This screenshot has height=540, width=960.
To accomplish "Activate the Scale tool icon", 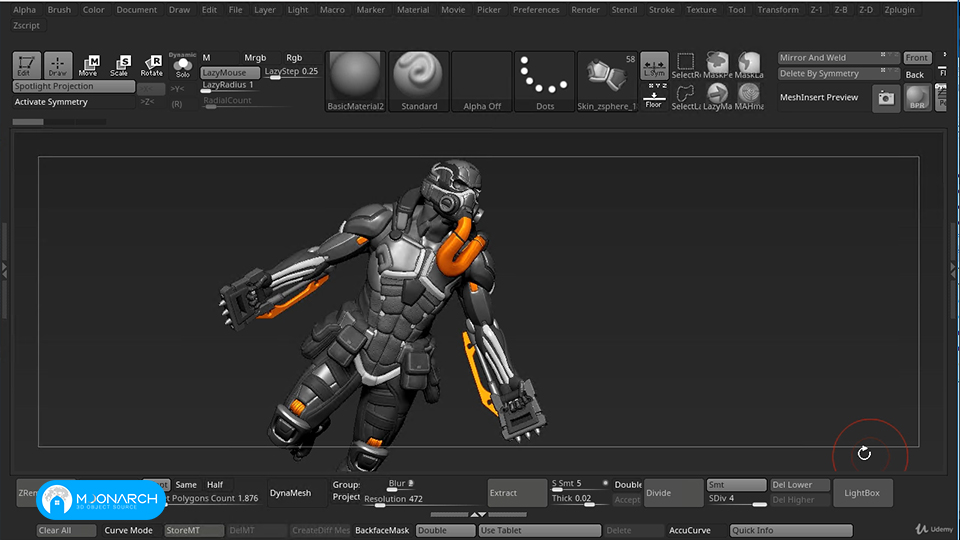I will (120, 65).
